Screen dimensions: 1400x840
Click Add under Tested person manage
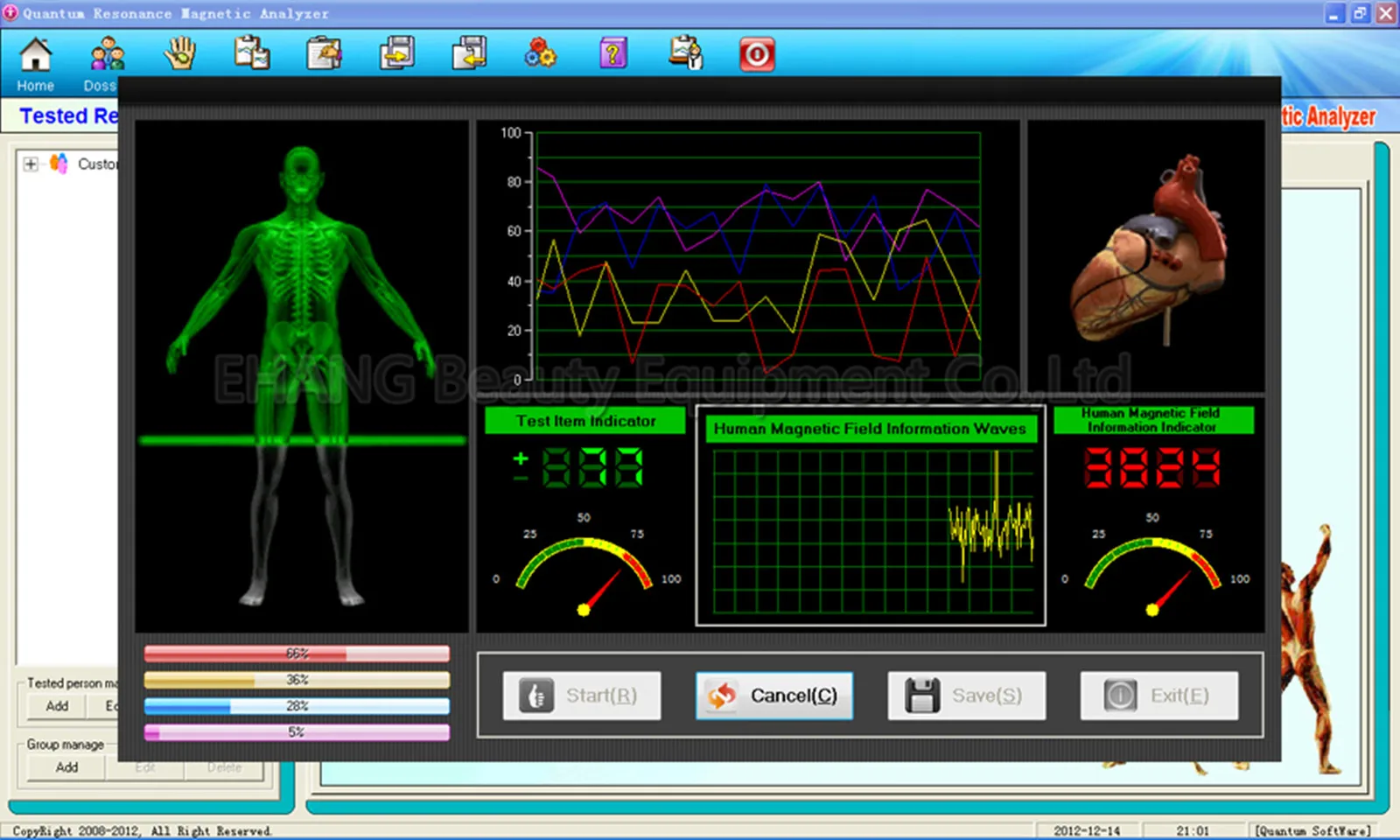(x=57, y=706)
